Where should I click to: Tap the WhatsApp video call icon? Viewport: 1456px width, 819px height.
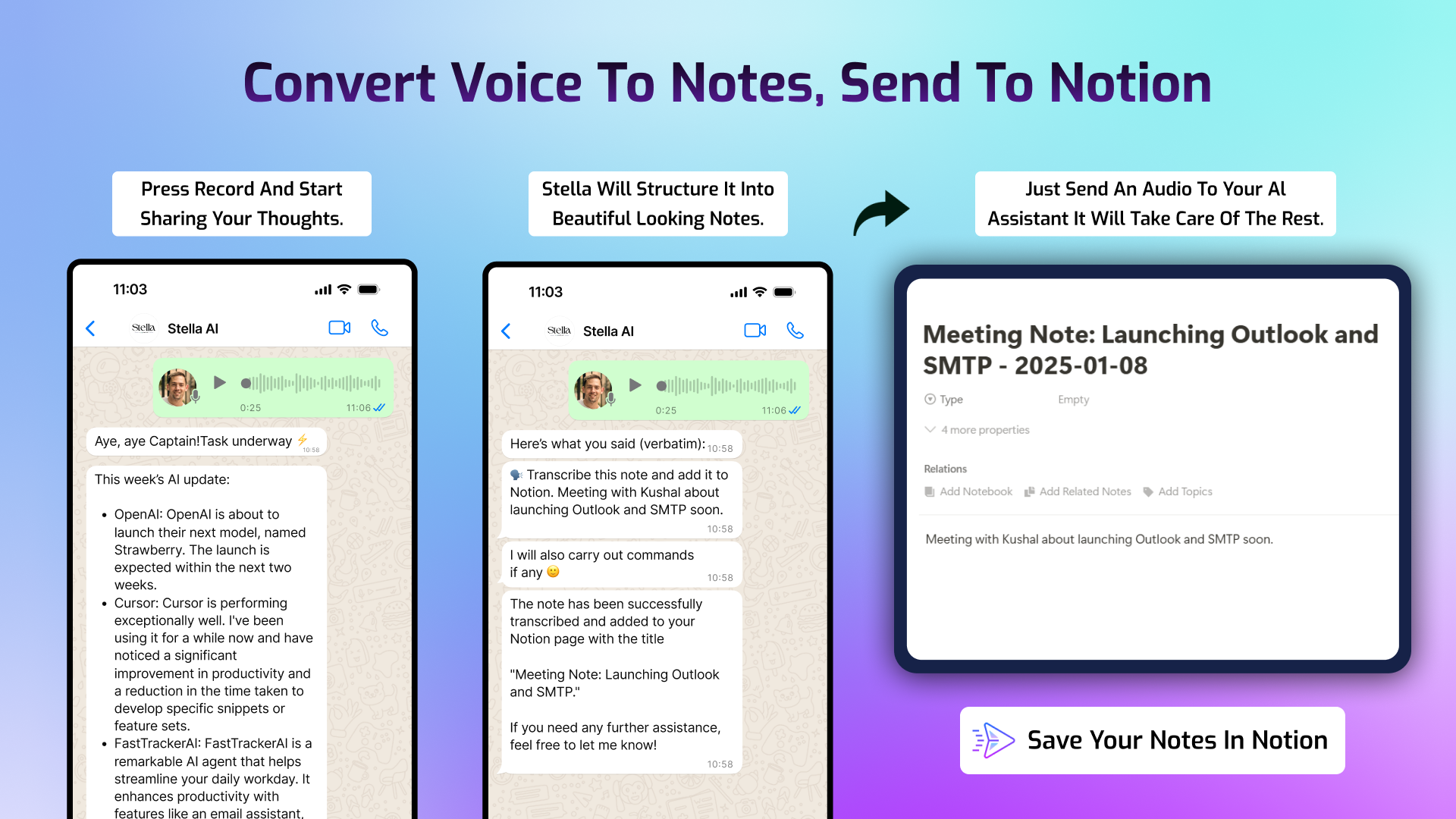[x=341, y=330]
